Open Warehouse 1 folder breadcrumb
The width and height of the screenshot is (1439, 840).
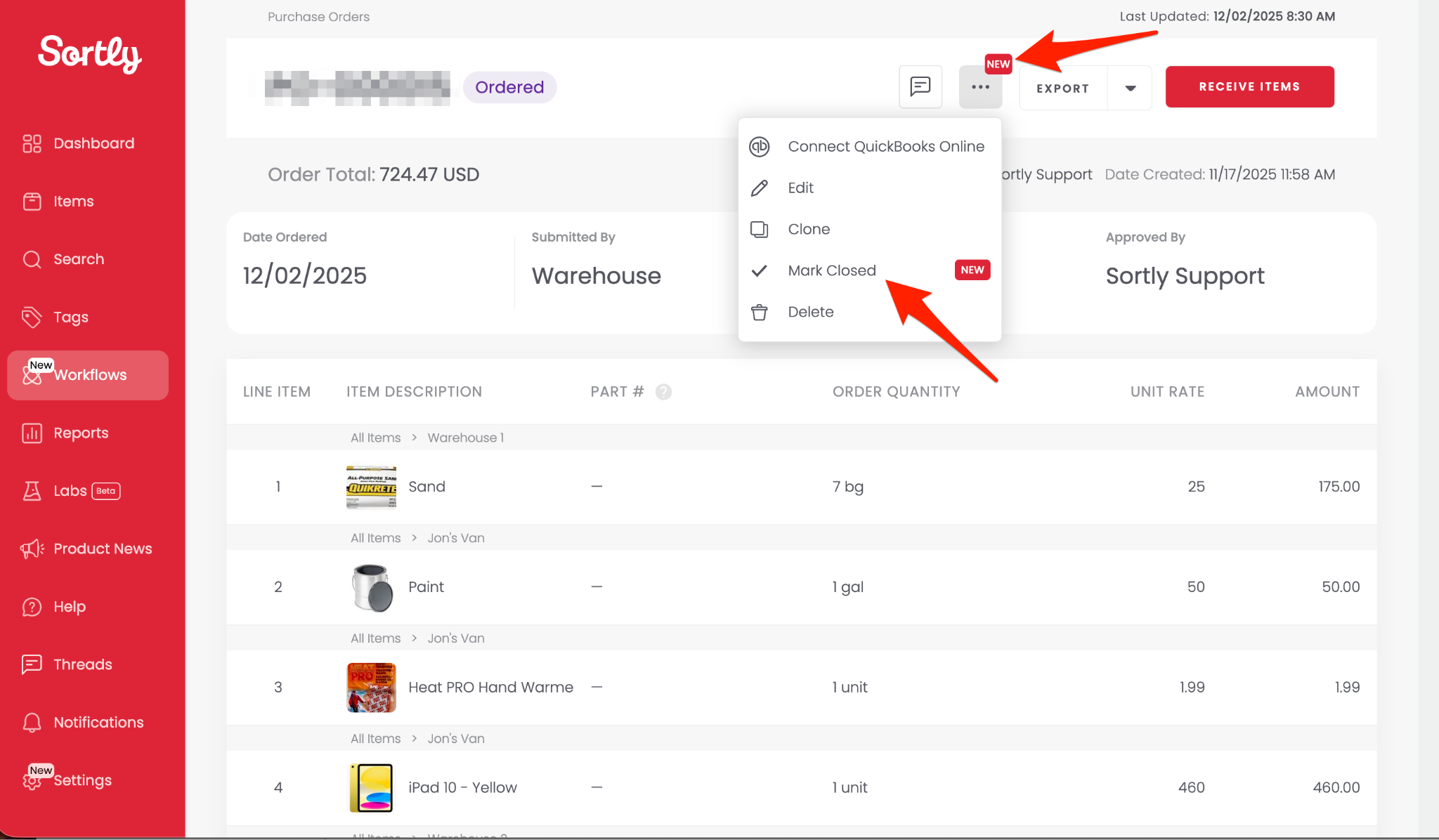click(x=465, y=438)
